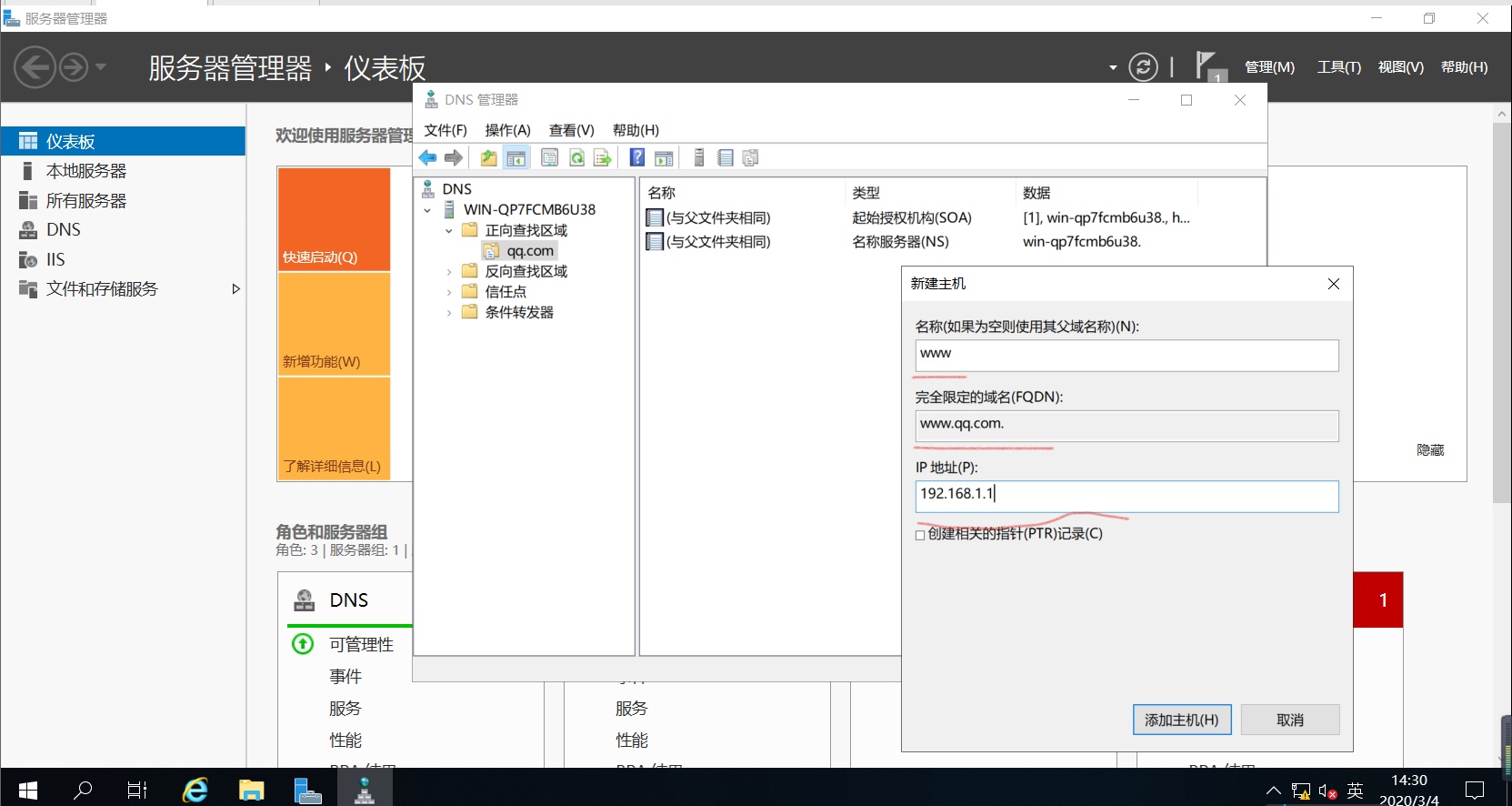Click the IP address field with 192.168.1.1
Image resolution: width=1512 pixels, height=806 pixels.
[1127, 496]
